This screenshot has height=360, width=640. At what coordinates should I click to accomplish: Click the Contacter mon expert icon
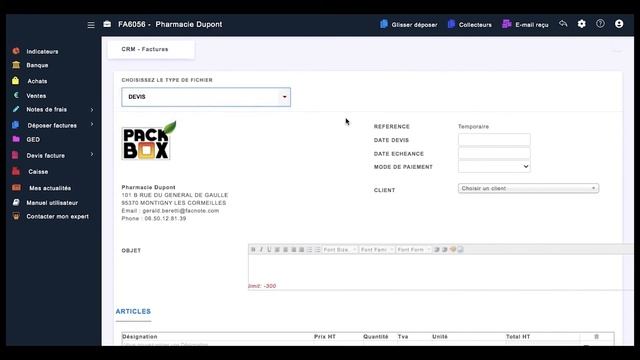(x=16, y=216)
